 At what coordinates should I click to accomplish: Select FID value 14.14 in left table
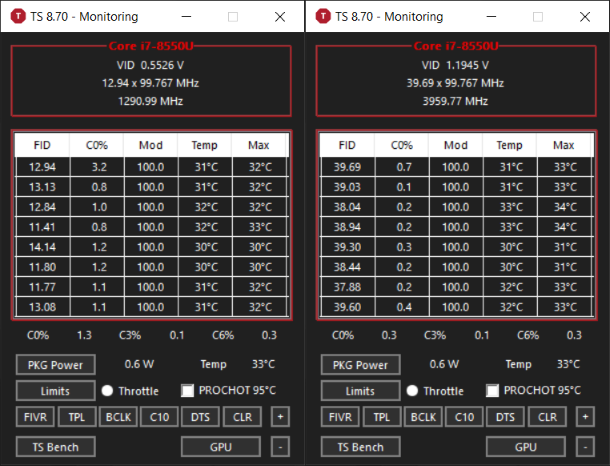[x=42, y=247]
